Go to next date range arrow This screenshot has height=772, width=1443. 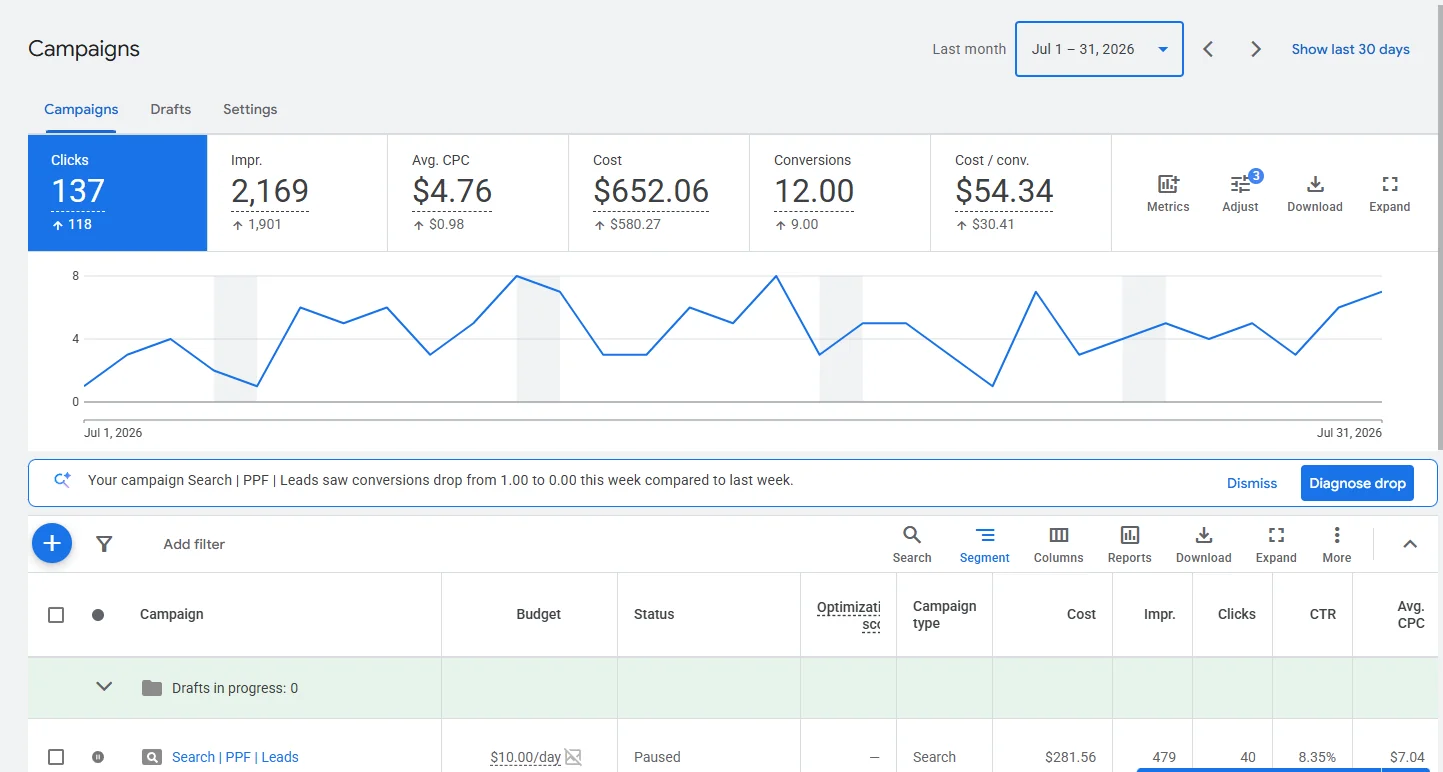click(1256, 49)
